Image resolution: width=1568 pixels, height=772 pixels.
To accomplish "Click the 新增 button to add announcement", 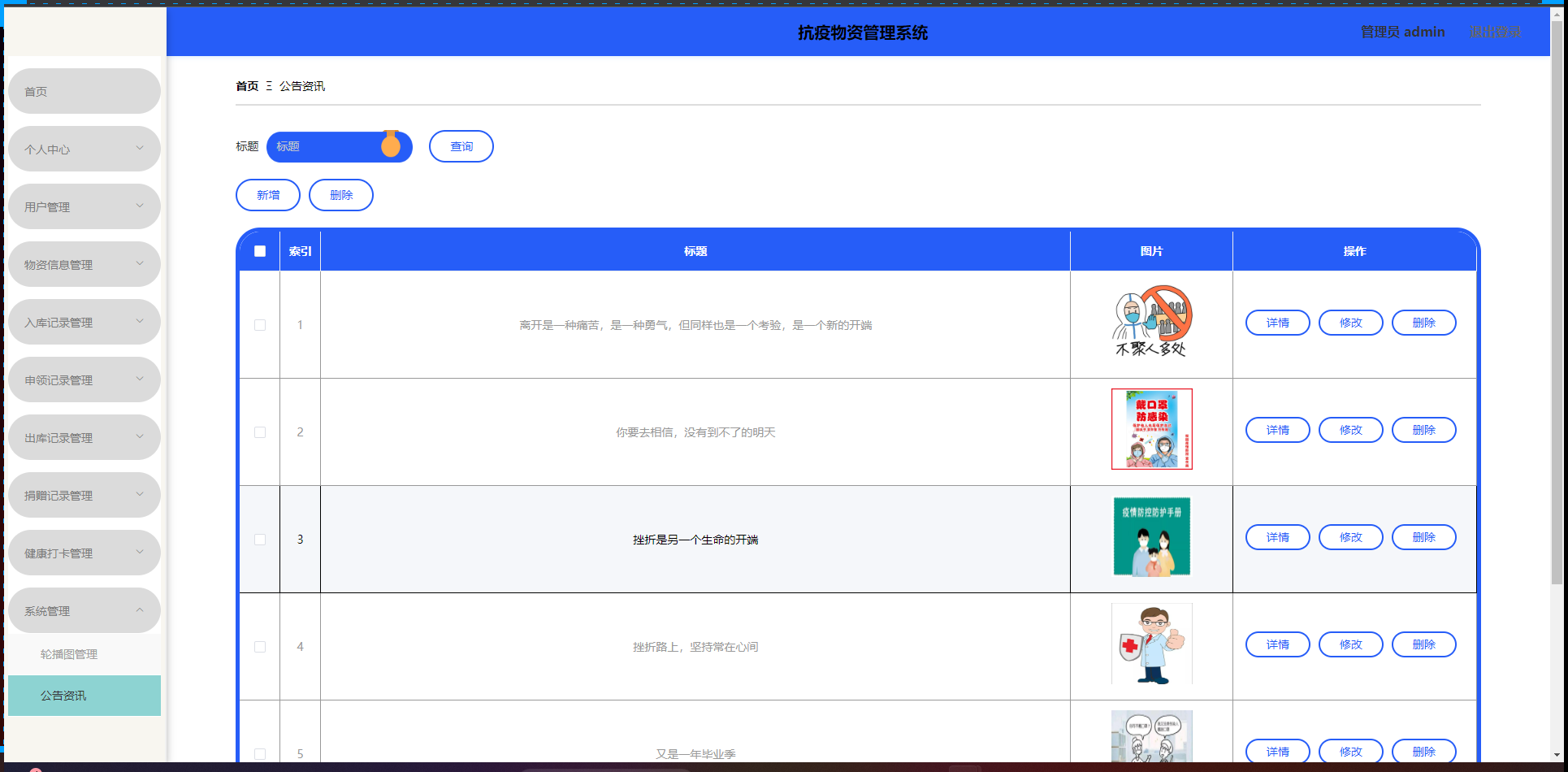I will click(x=268, y=196).
